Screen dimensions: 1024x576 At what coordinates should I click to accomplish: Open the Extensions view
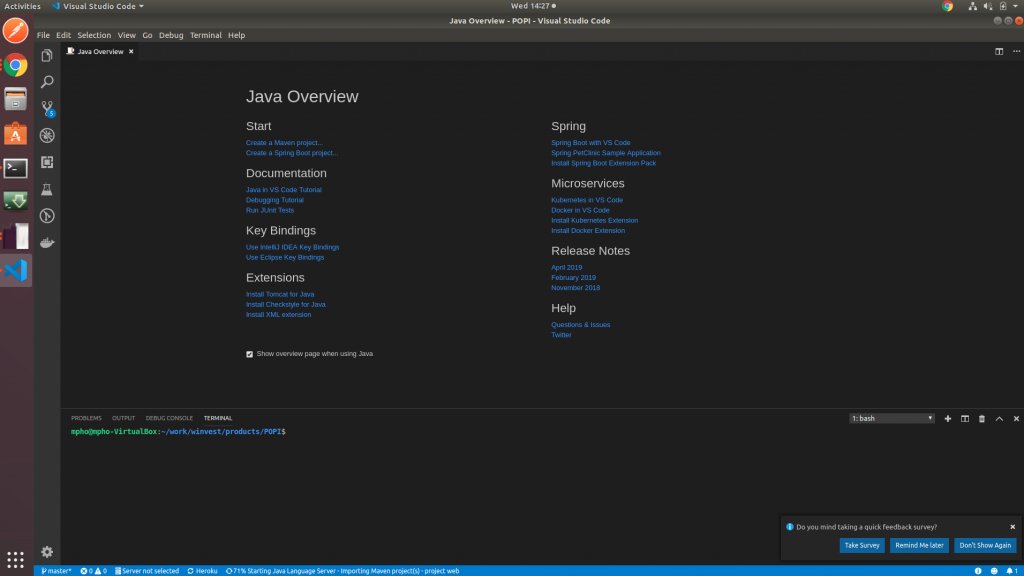click(x=46, y=162)
